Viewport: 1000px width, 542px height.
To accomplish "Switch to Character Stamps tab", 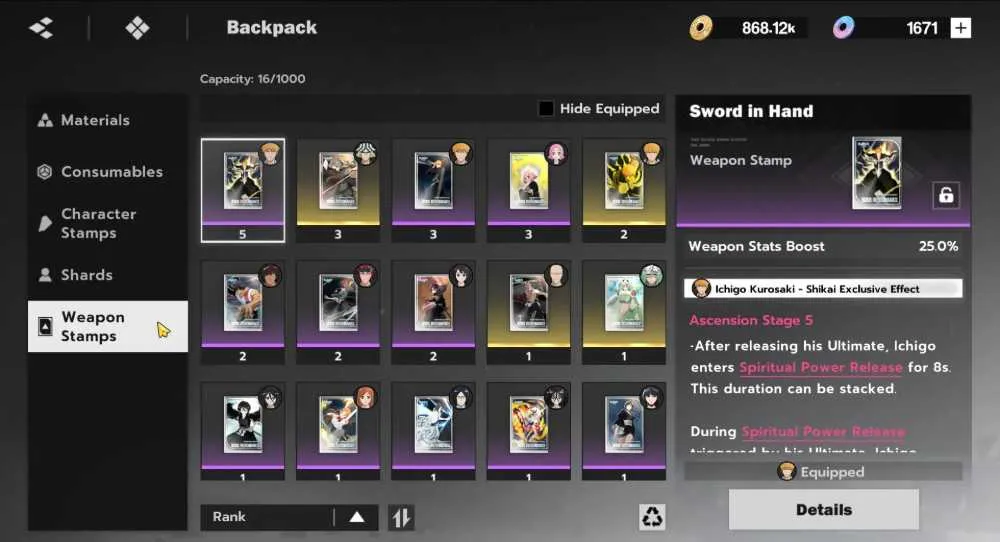I will click(x=108, y=223).
